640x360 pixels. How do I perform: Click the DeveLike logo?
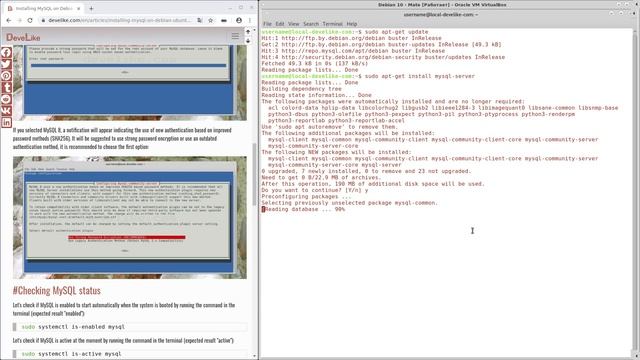(23, 37)
